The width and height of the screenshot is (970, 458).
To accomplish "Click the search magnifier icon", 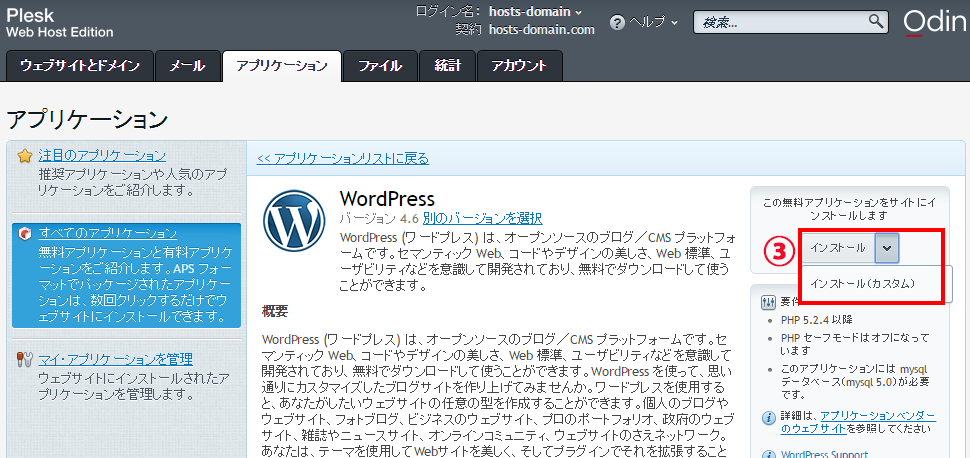I will tap(877, 22).
